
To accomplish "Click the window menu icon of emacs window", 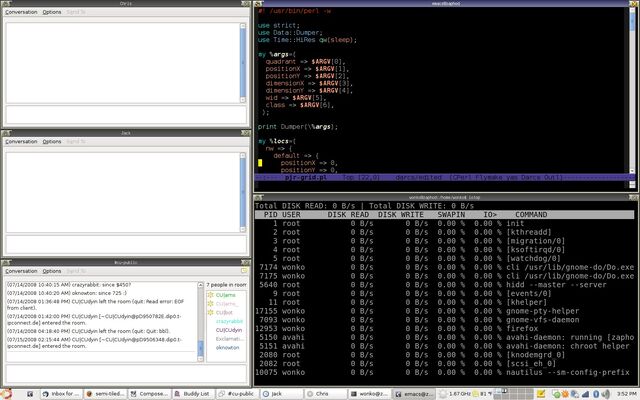I will [258, 4].
